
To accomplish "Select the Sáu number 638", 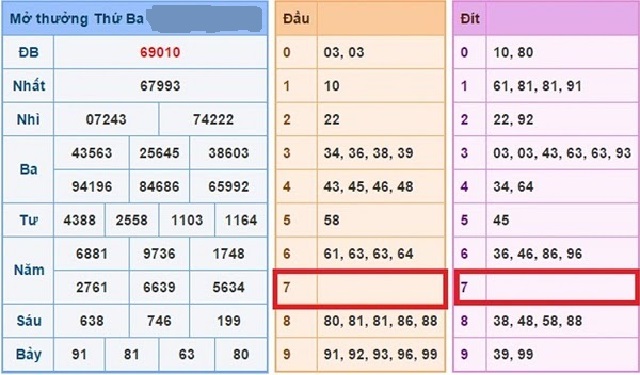I will tap(92, 320).
